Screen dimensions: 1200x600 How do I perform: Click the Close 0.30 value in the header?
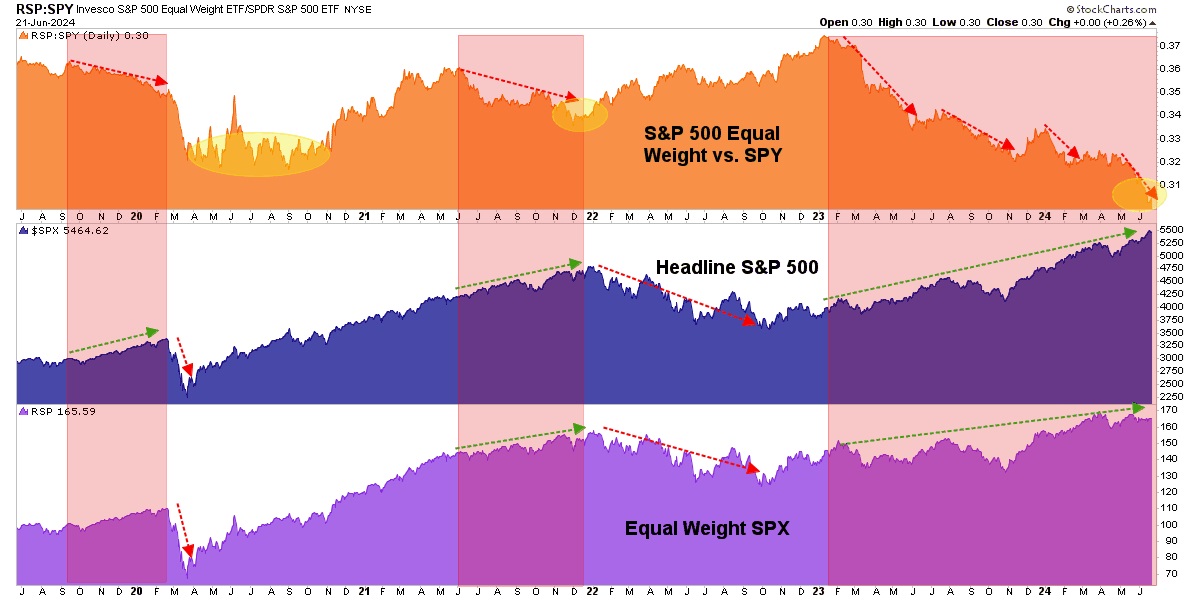[x=1030, y=23]
